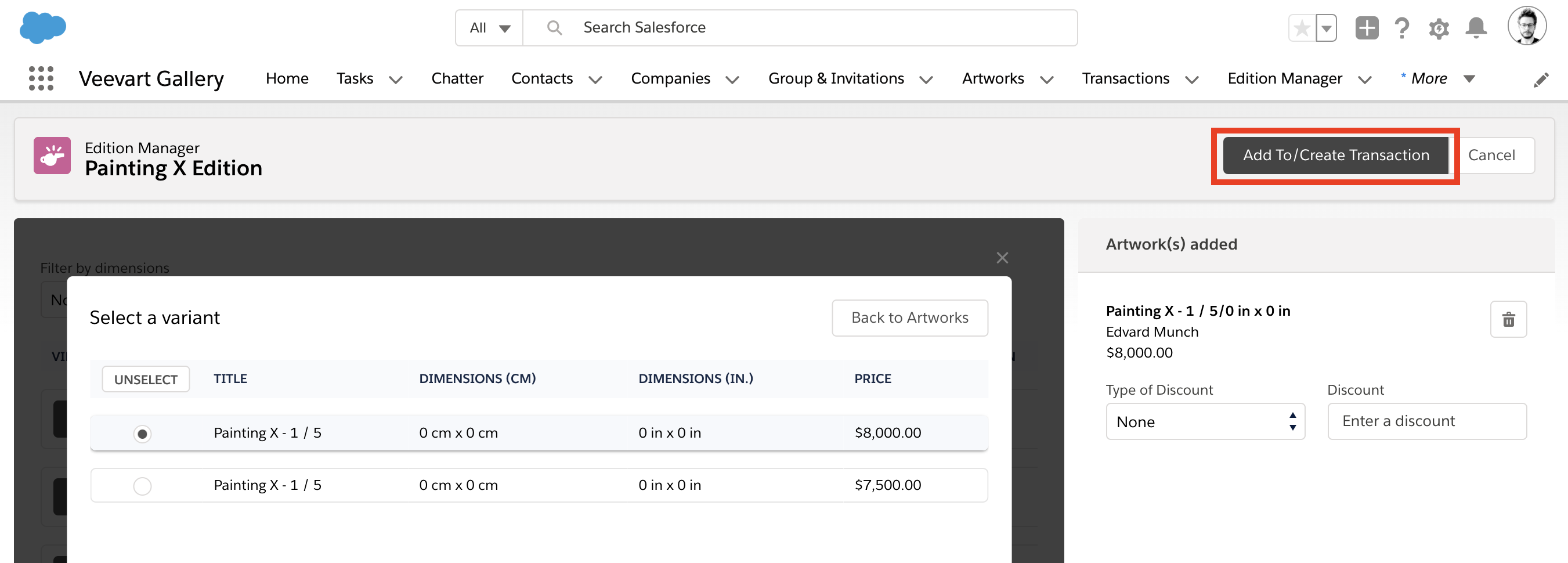Open the Transactions tab
This screenshot has width=1568, height=563.
1125,78
